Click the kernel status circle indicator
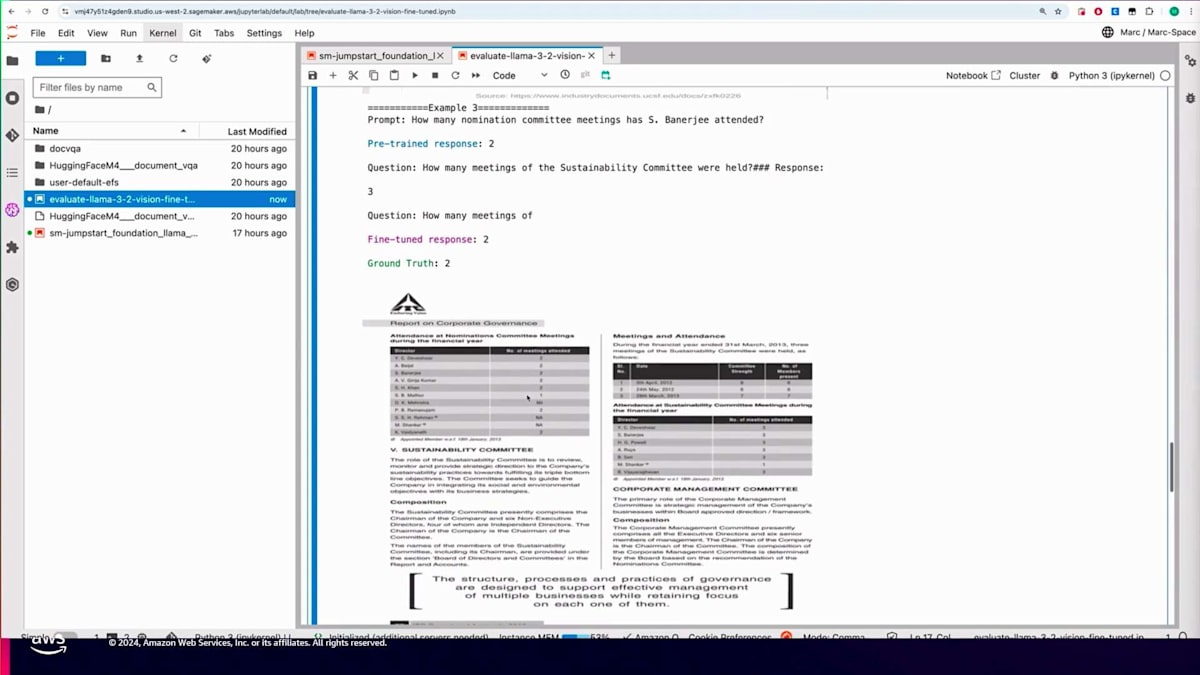The height and width of the screenshot is (675, 1200). point(1165,75)
